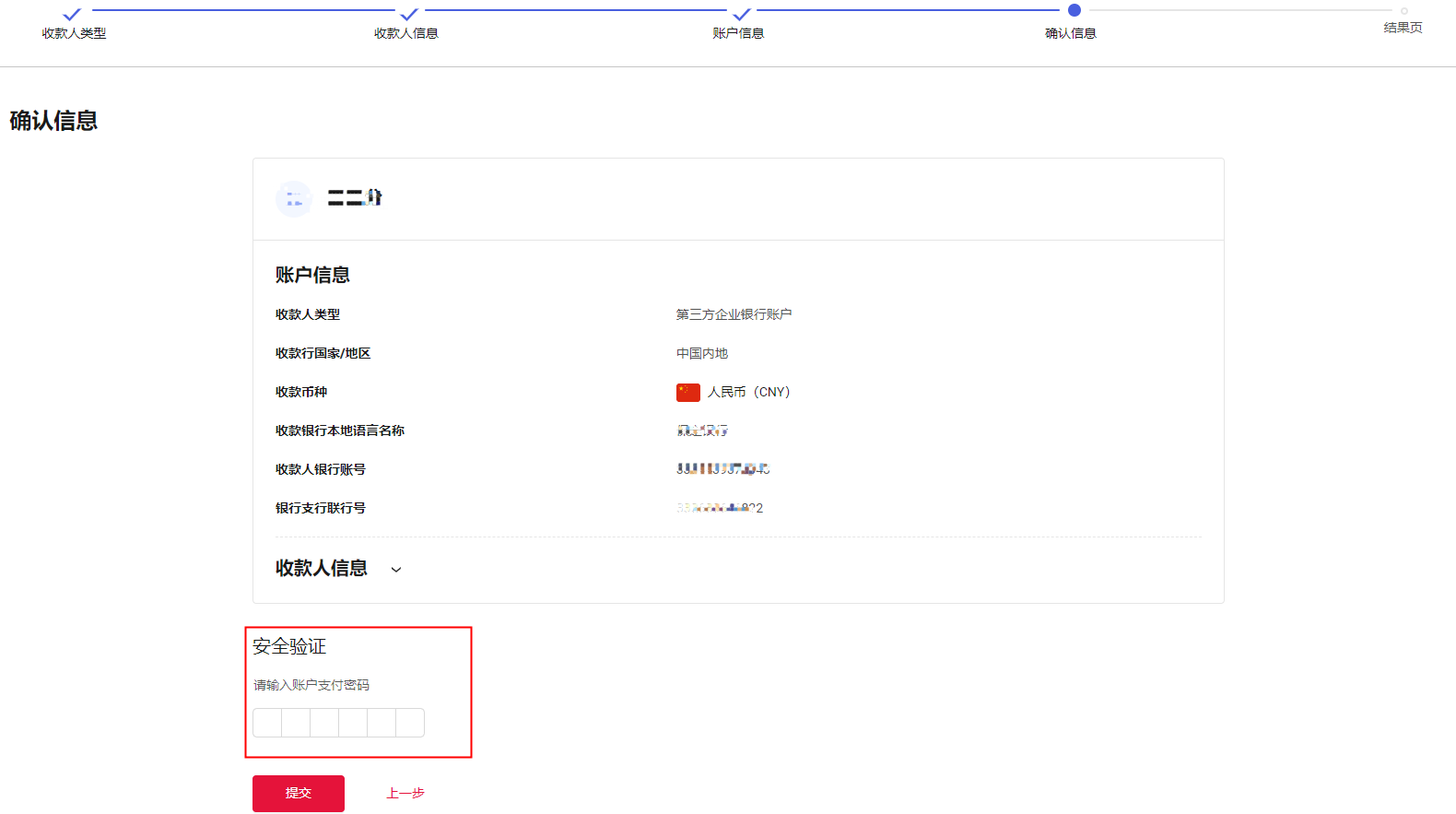Click the red 提交 button

tap(299, 794)
